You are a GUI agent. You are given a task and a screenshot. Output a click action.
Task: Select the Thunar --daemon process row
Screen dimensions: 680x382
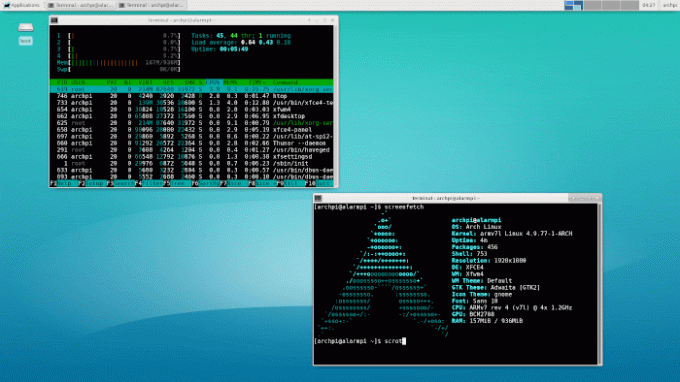[x=192, y=143]
